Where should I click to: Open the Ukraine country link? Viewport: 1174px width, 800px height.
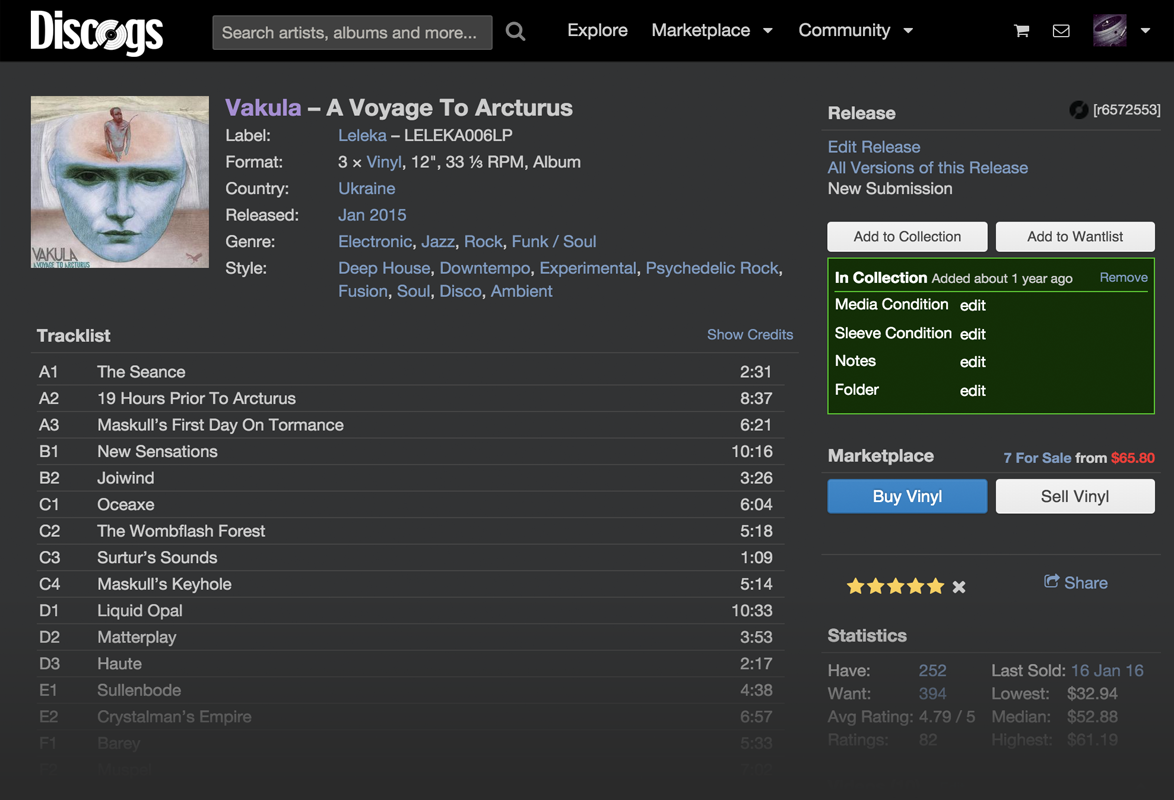click(x=367, y=189)
